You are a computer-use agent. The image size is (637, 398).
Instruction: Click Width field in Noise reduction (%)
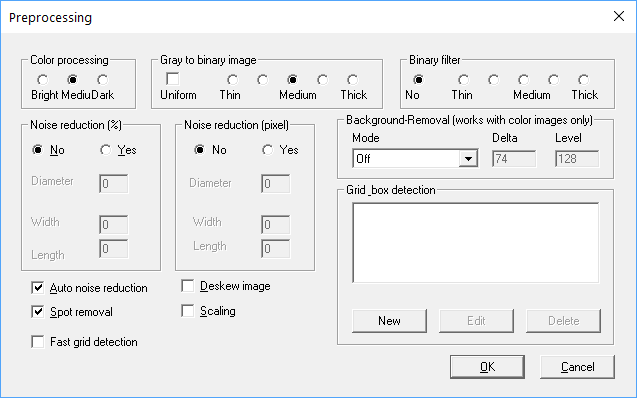[x=114, y=225]
